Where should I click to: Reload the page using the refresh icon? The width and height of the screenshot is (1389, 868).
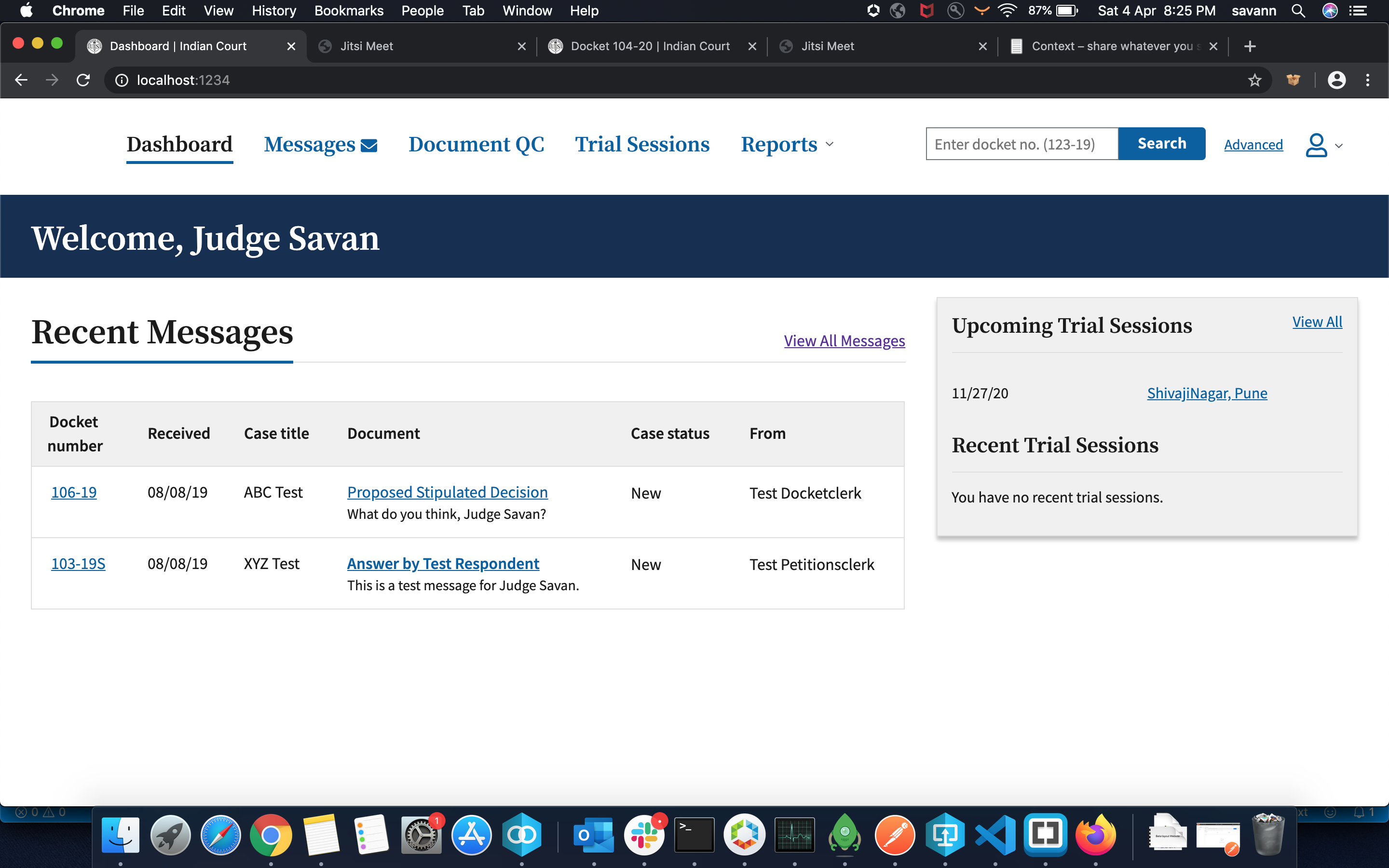[x=83, y=81]
